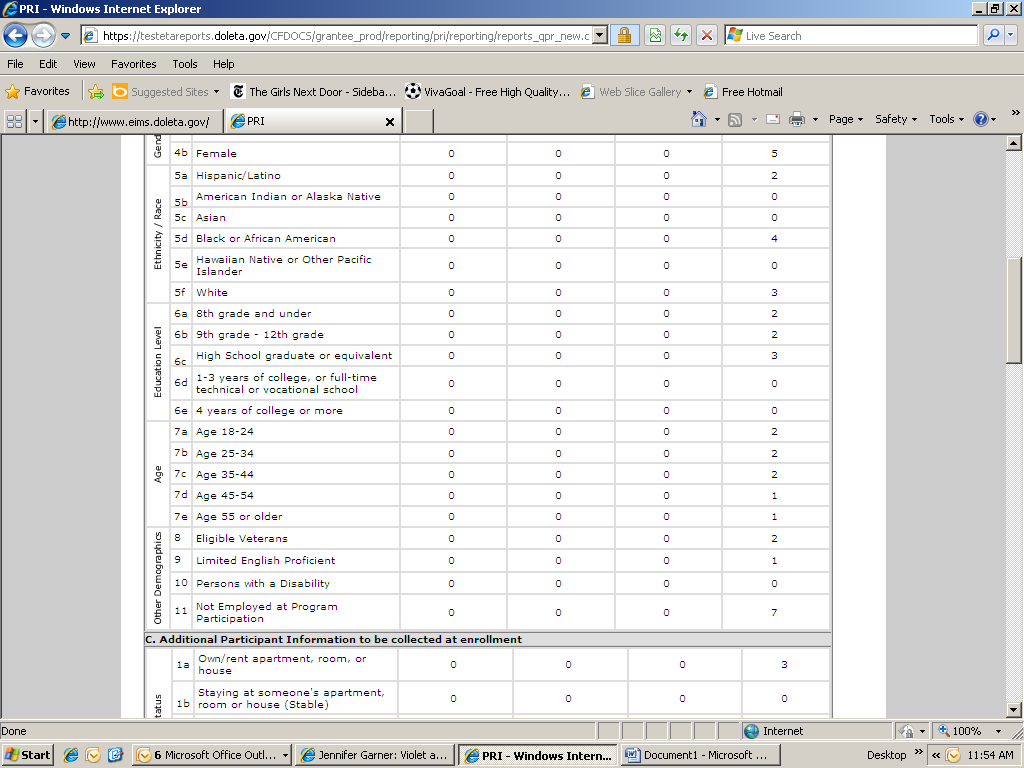Click the Home icon in command bar
Viewport: 1024px width, 768px height.
[x=700, y=119]
